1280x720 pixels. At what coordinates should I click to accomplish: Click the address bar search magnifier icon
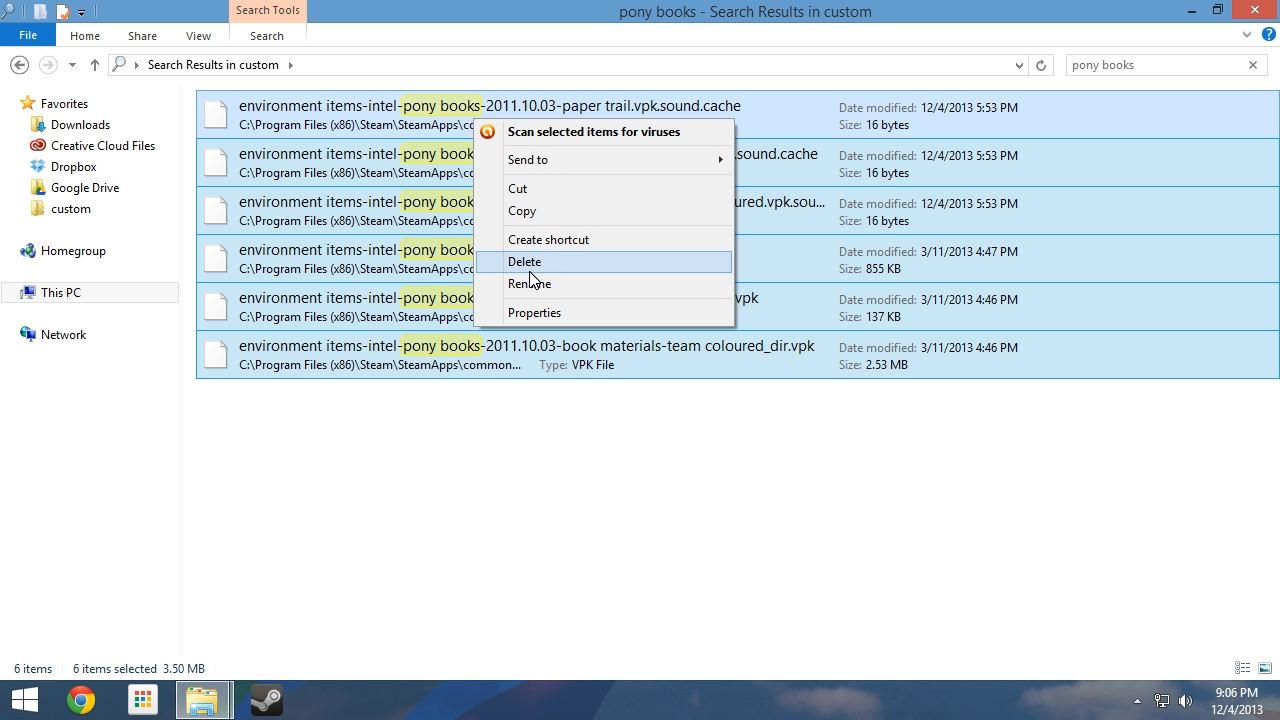click(x=120, y=65)
